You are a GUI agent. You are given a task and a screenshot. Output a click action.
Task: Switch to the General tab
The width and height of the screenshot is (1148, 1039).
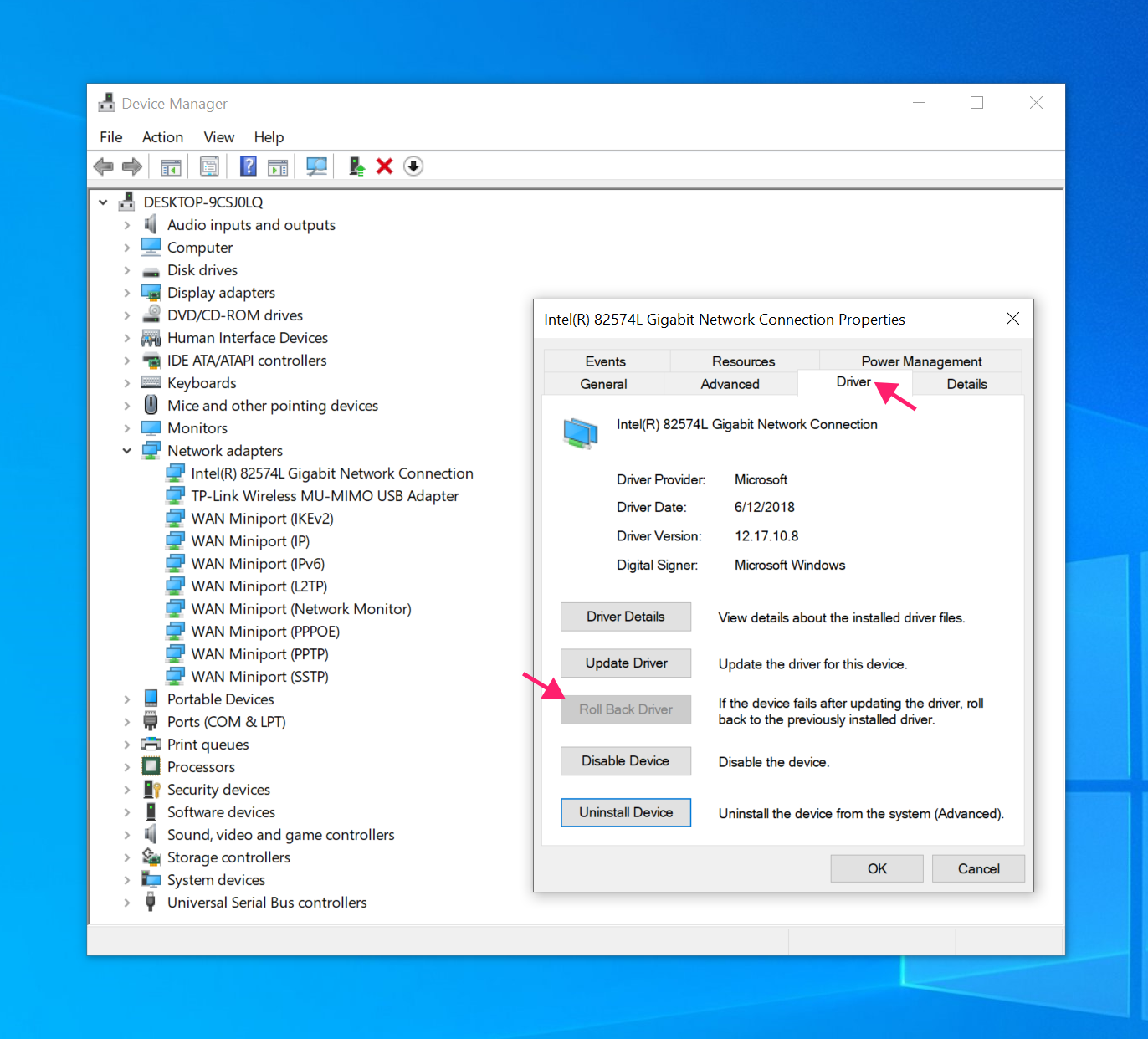[x=604, y=384]
